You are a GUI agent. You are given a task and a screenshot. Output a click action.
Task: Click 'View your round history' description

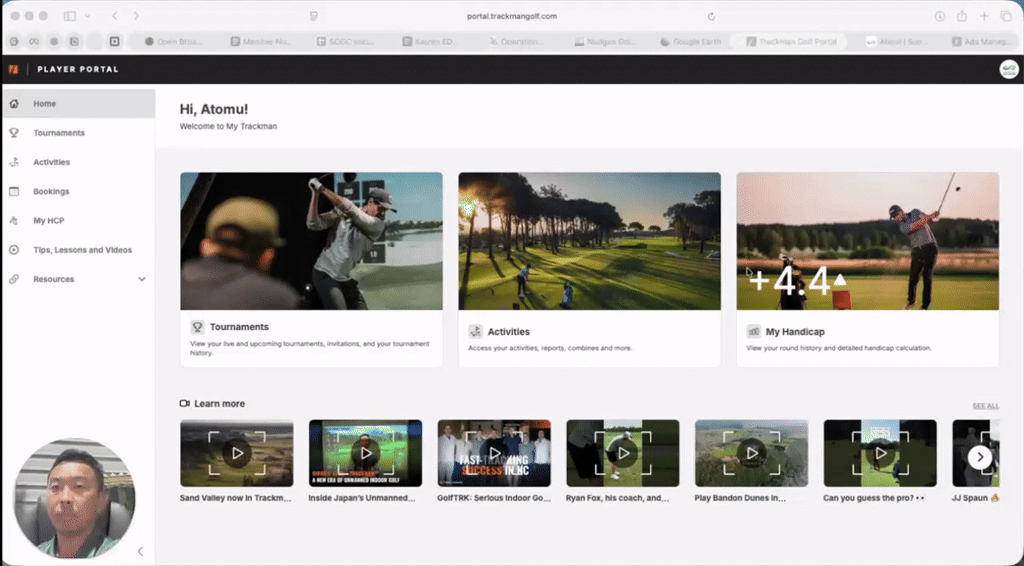(839, 348)
